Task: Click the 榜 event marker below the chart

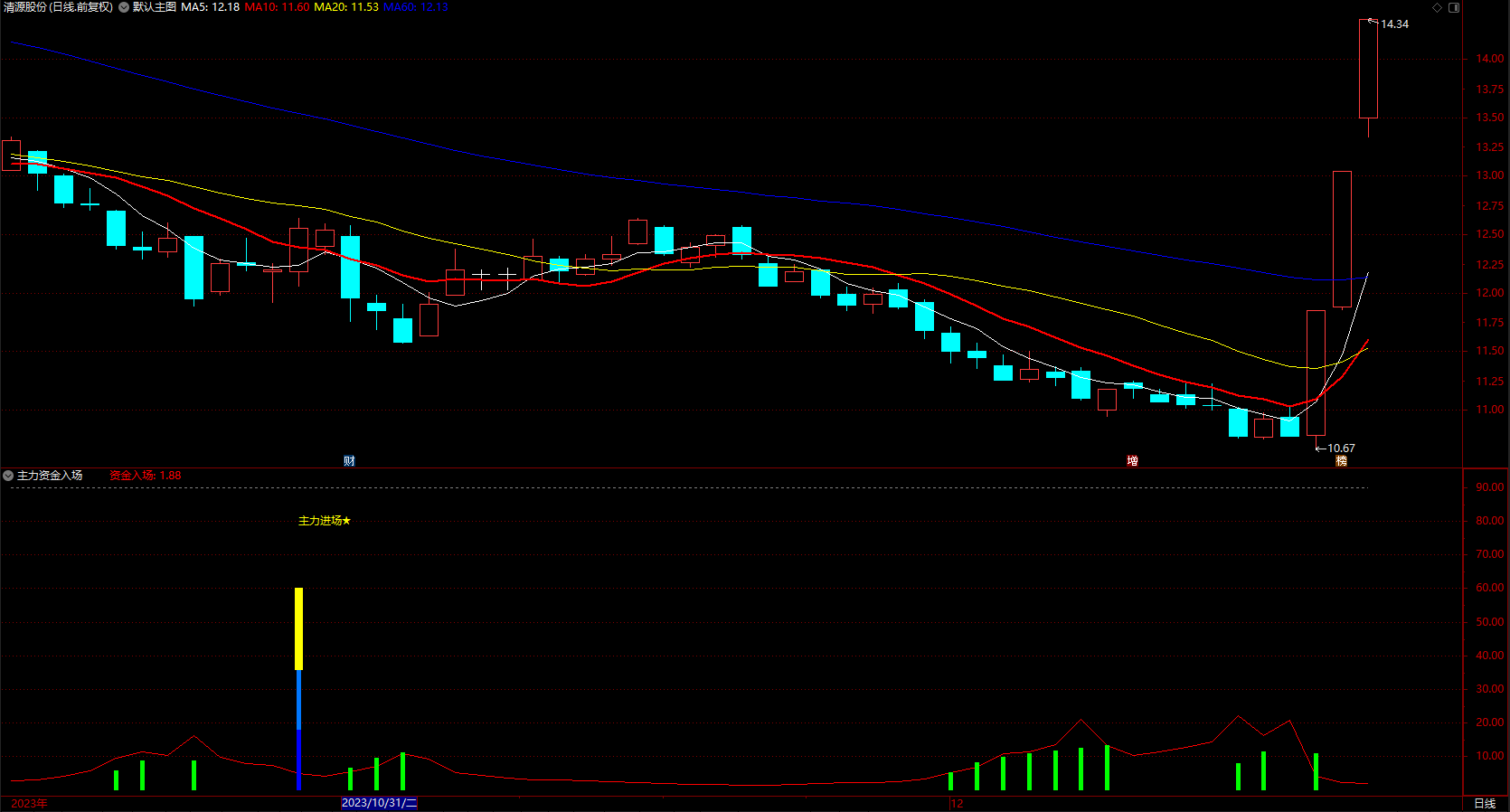Action: pyautogui.click(x=1342, y=461)
